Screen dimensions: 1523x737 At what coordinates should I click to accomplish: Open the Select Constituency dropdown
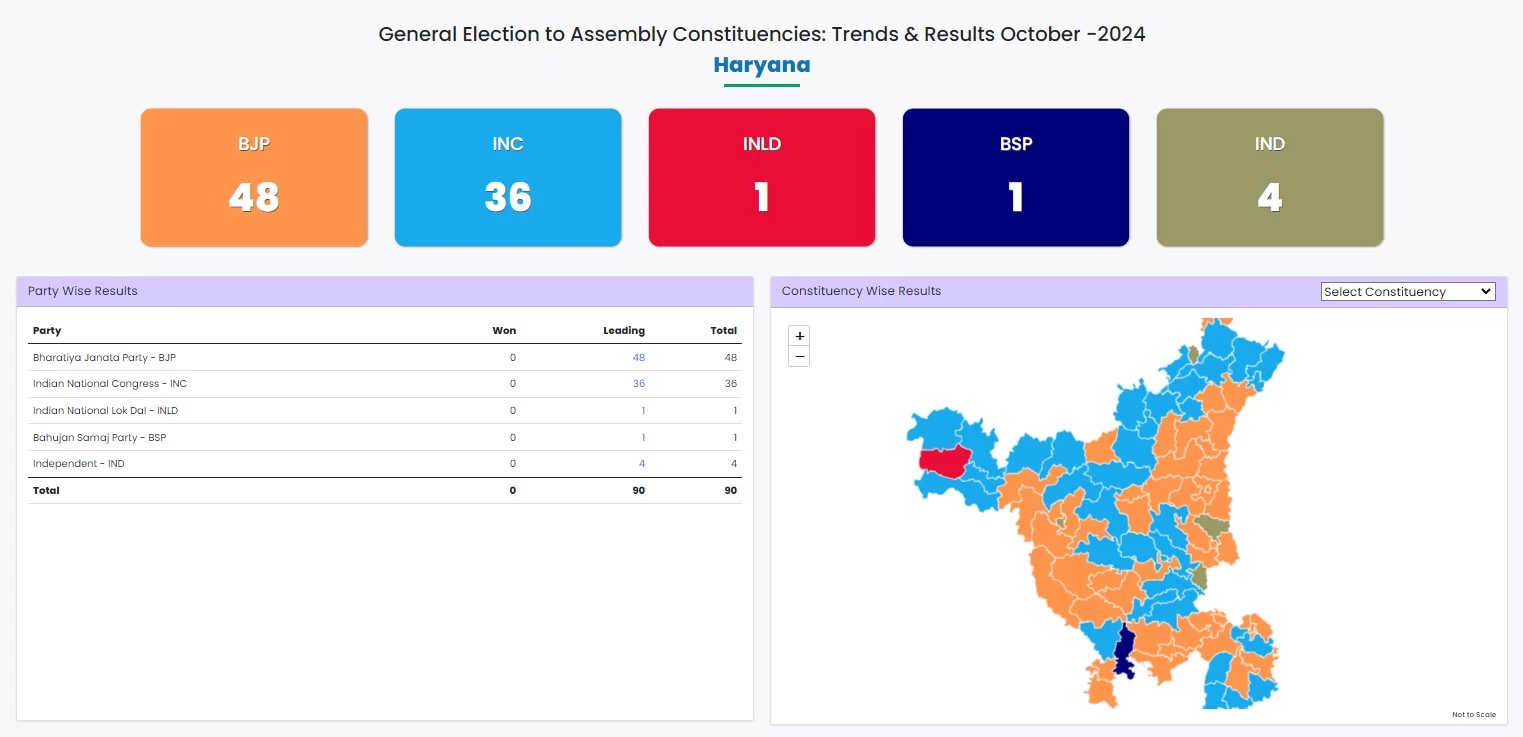(x=1407, y=292)
